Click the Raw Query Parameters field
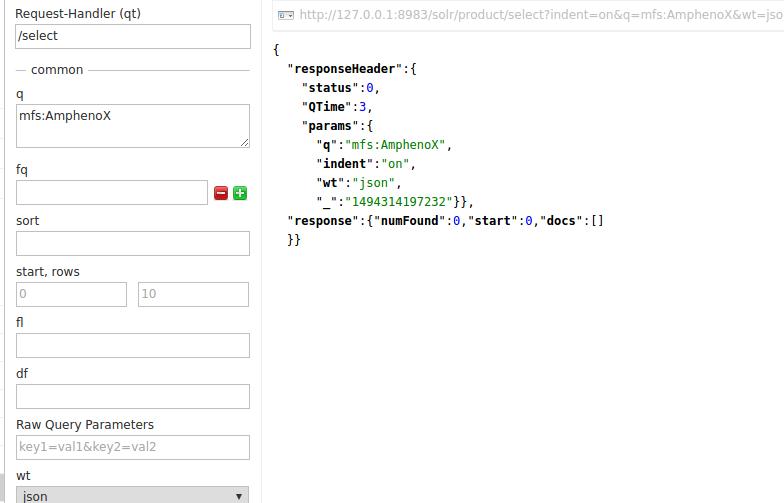784x503 pixels. [x=133, y=448]
